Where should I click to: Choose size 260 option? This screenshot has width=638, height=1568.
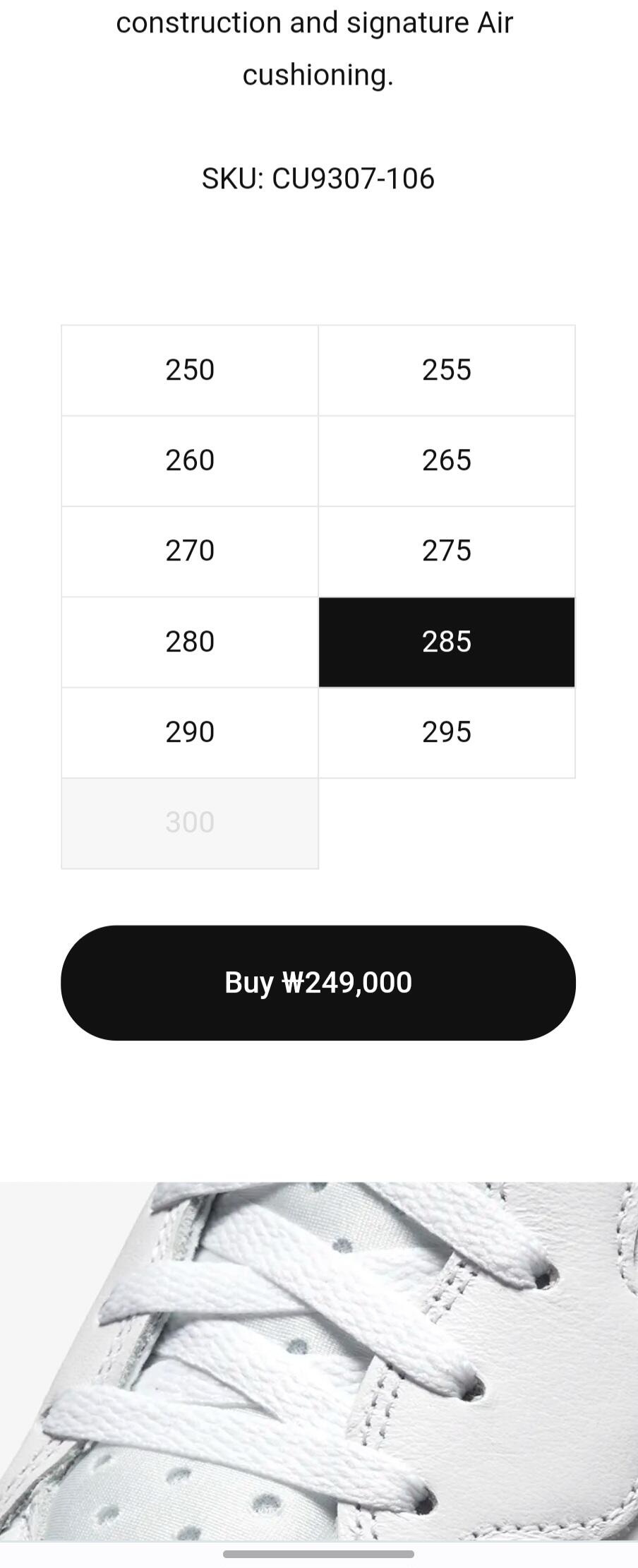coord(190,460)
